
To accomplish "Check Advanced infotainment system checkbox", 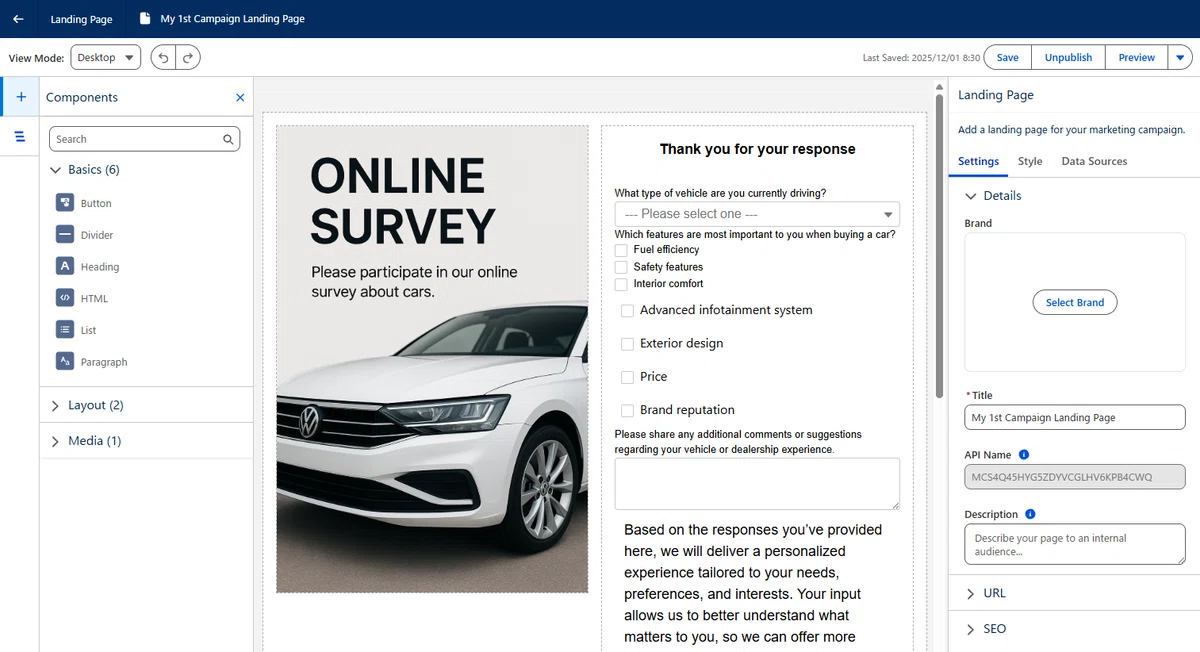I will click(x=627, y=311).
